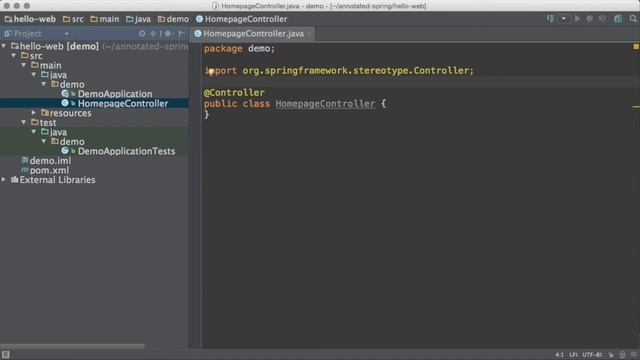This screenshot has height=360, width=640.
Task: Collapse the demo package under main
Action: pos(44,84)
